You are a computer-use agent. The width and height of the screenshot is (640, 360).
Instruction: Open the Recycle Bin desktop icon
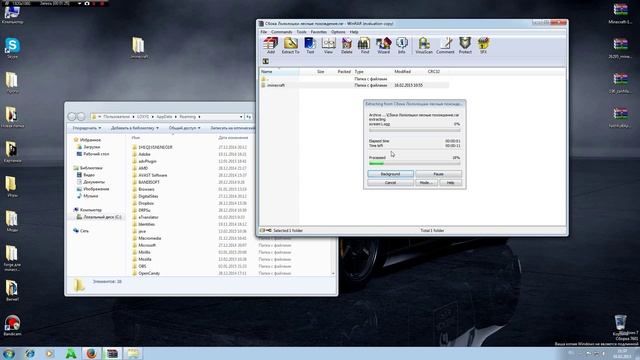point(620,325)
